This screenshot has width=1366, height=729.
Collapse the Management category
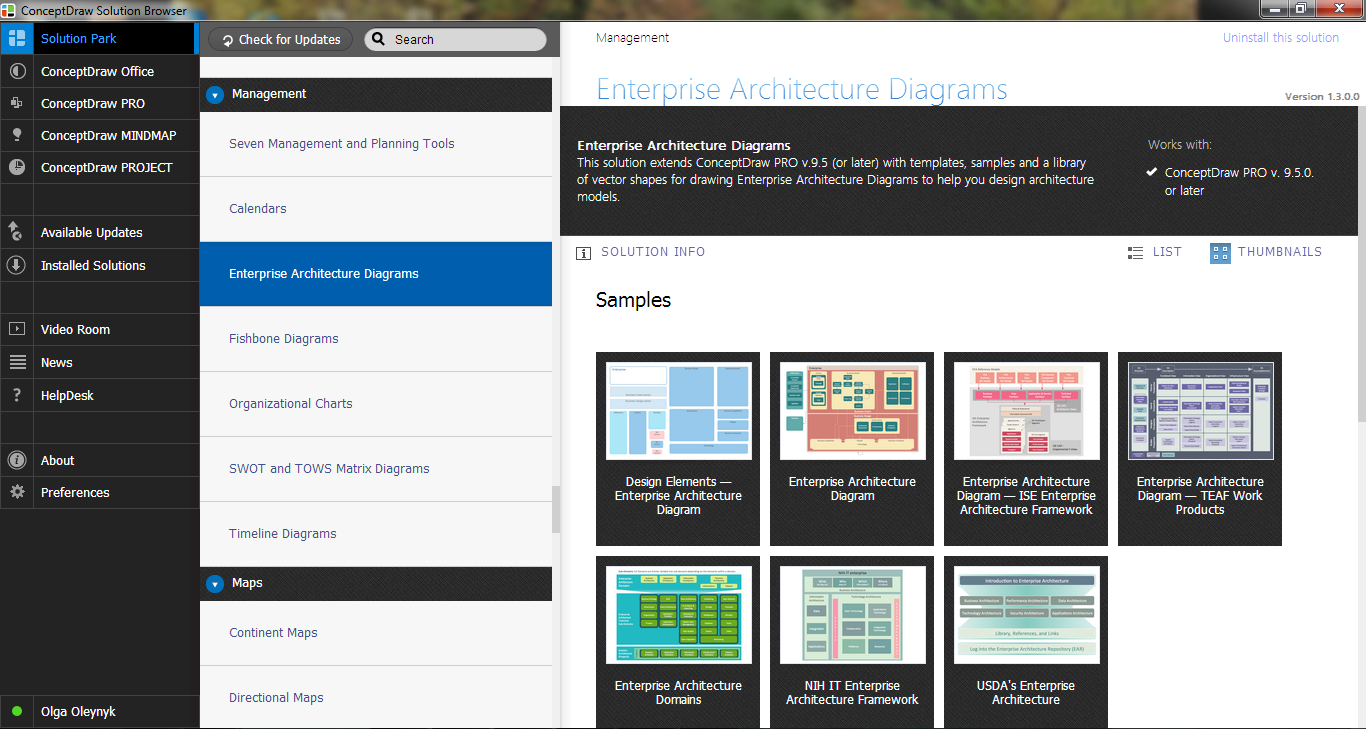215,95
